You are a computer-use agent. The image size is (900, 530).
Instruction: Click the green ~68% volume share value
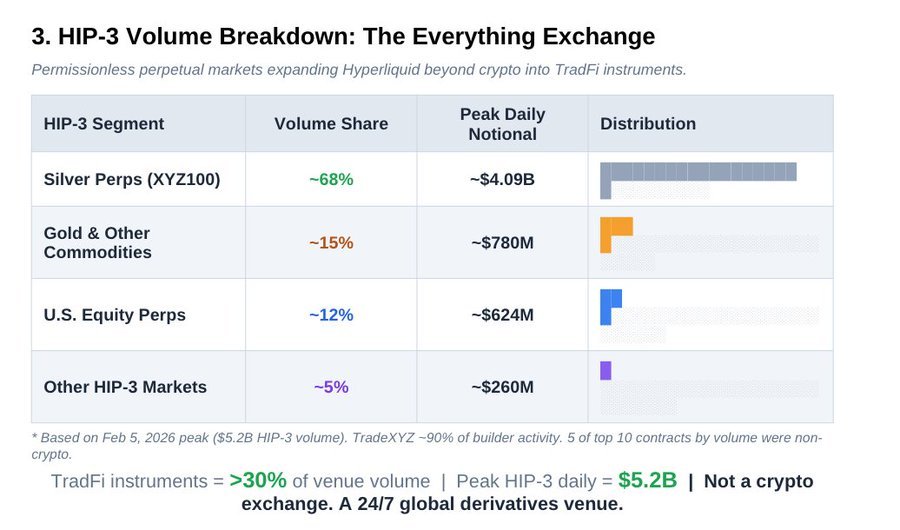[331, 180]
